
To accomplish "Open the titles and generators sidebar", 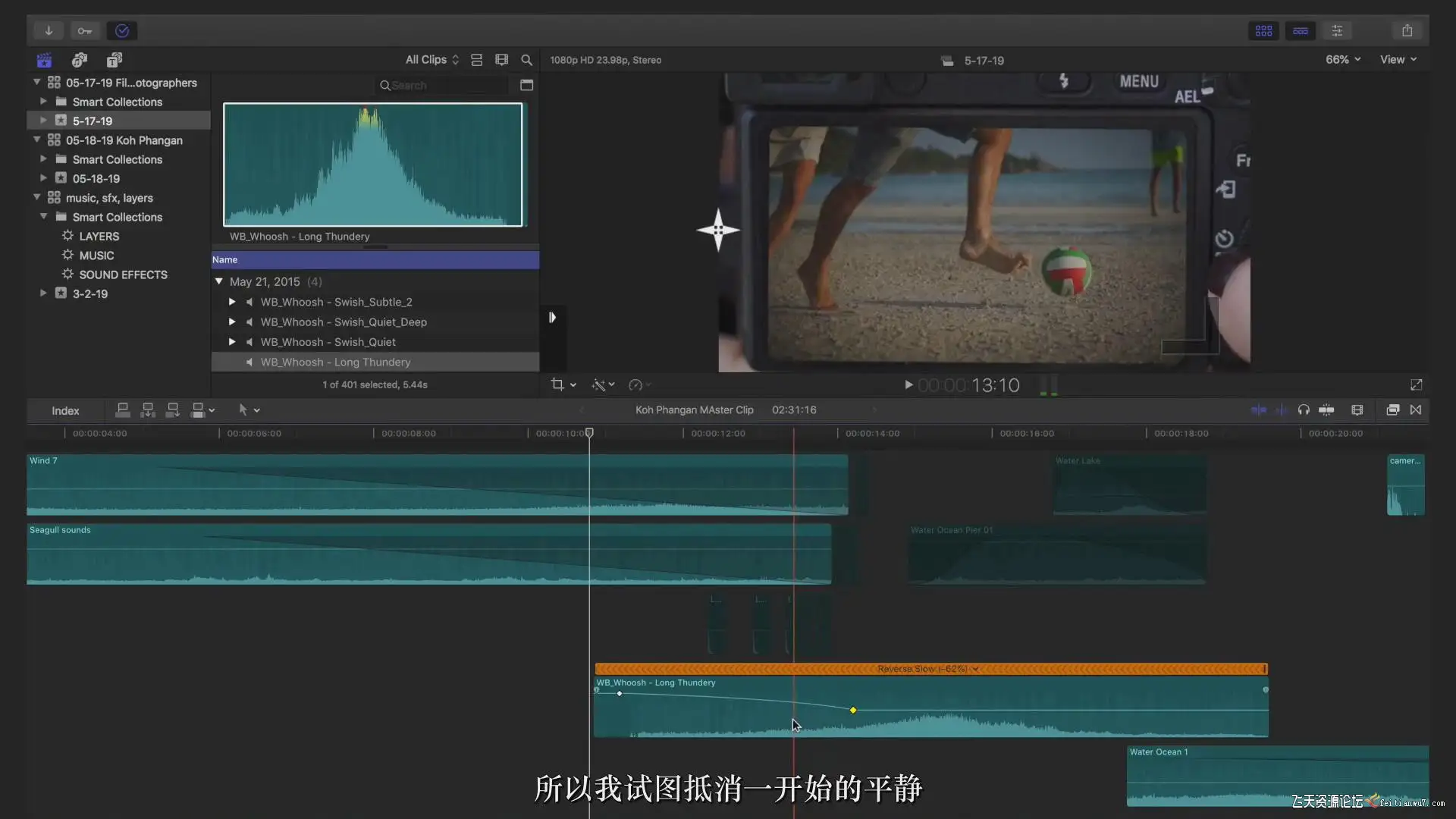I will coord(115,60).
